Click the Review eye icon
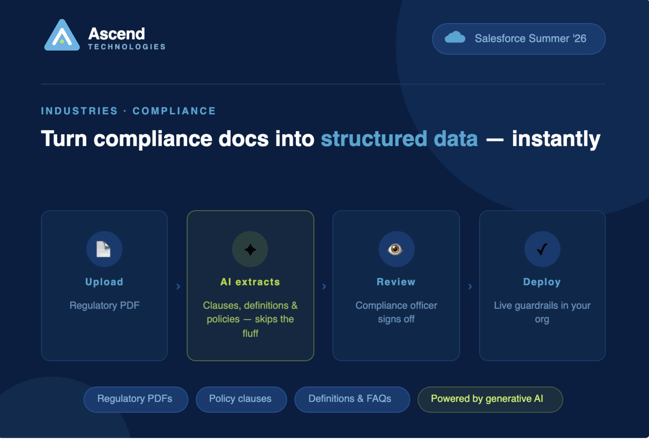Image resolution: width=649 pixels, height=439 pixels. click(396, 249)
